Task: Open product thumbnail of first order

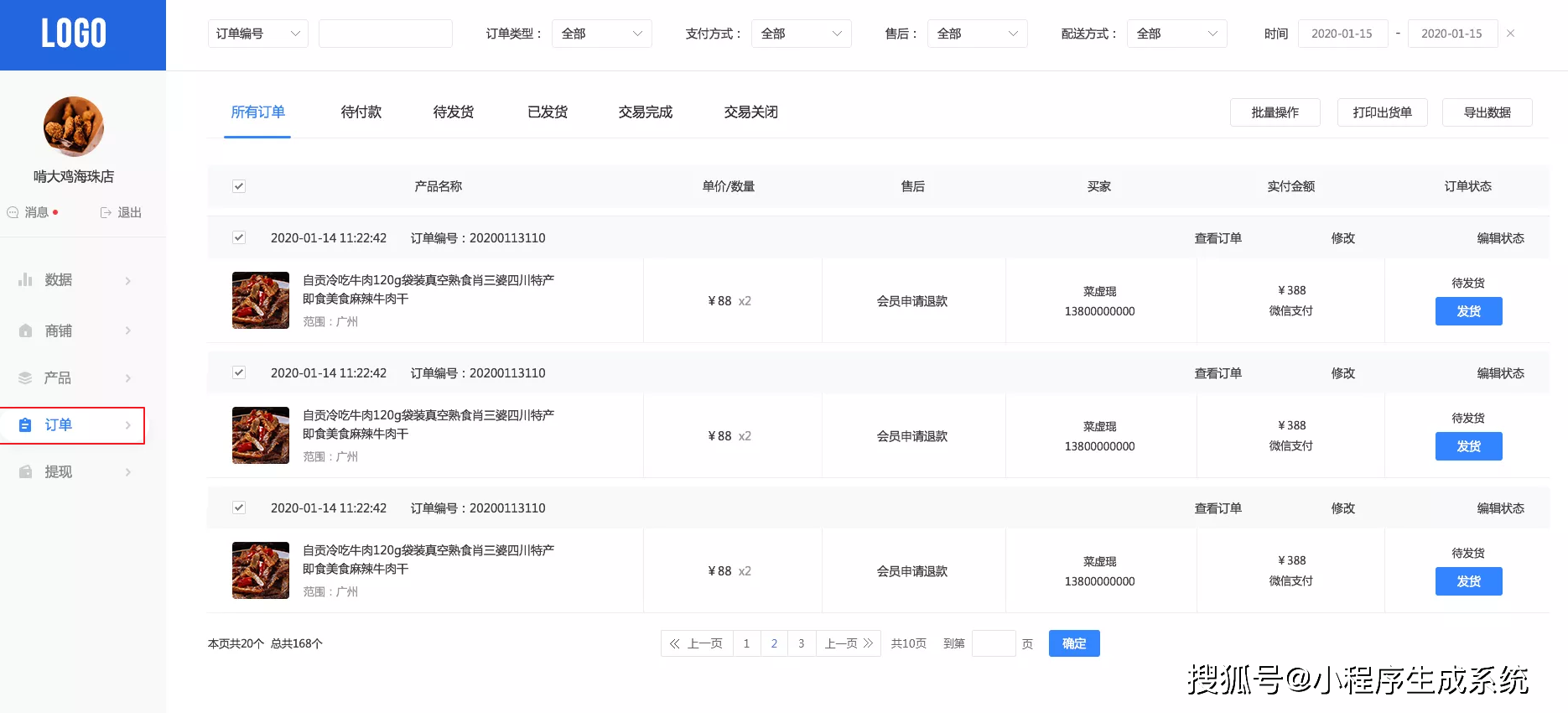Action: 261,300
